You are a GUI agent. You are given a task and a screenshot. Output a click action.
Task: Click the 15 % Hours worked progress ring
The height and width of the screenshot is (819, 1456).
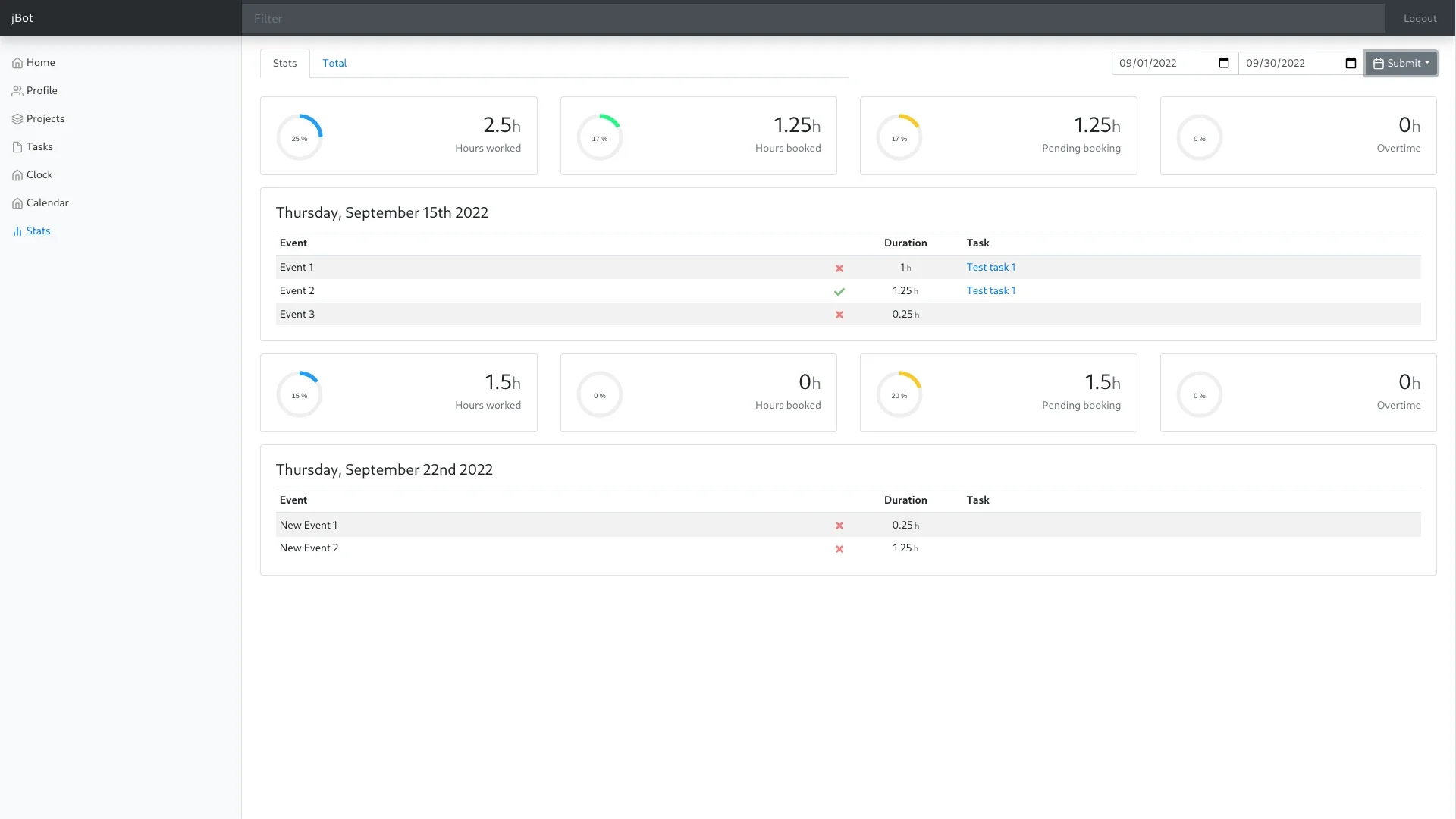[x=300, y=394]
